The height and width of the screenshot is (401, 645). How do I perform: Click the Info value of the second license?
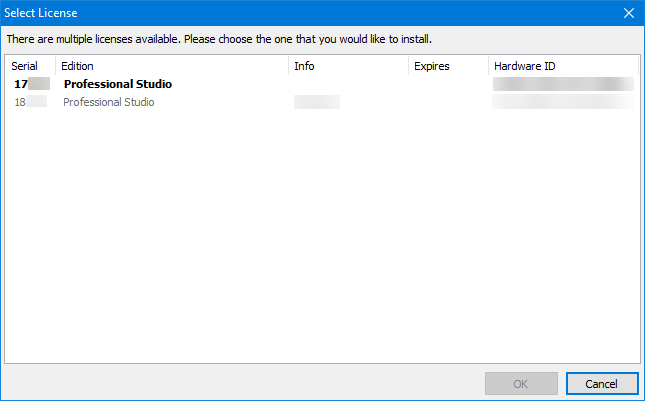click(316, 102)
